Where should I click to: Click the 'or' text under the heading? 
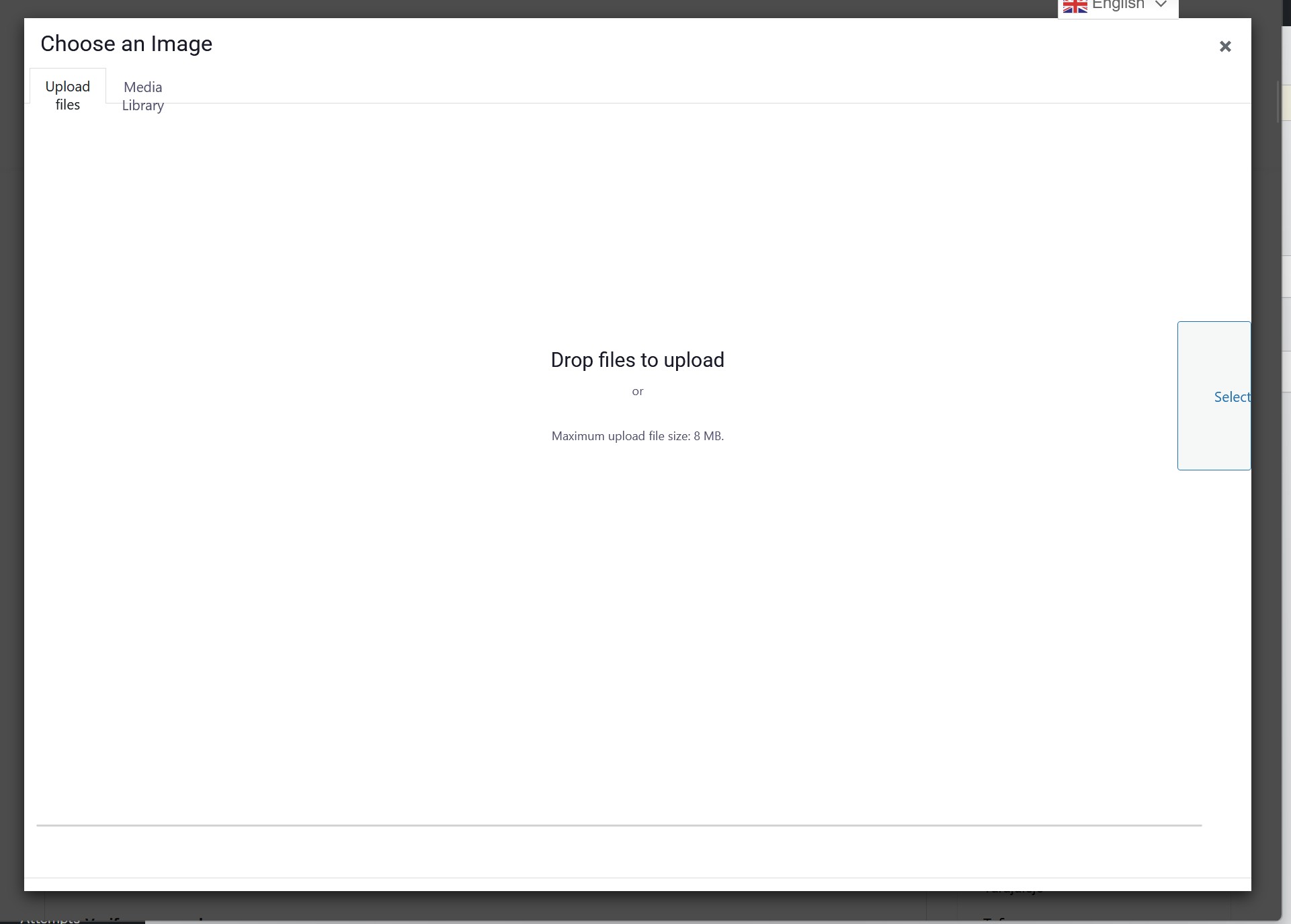[637, 391]
